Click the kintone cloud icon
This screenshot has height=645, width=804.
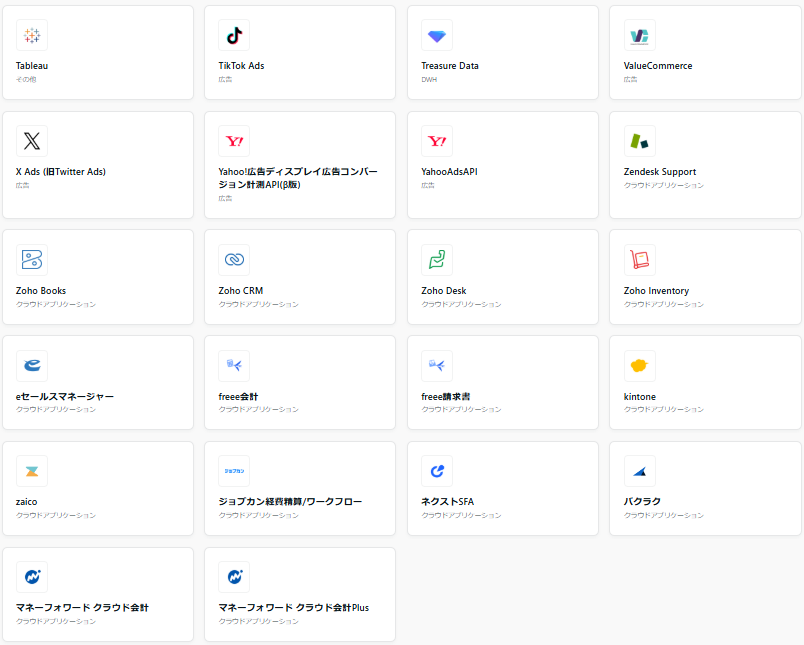639,366
